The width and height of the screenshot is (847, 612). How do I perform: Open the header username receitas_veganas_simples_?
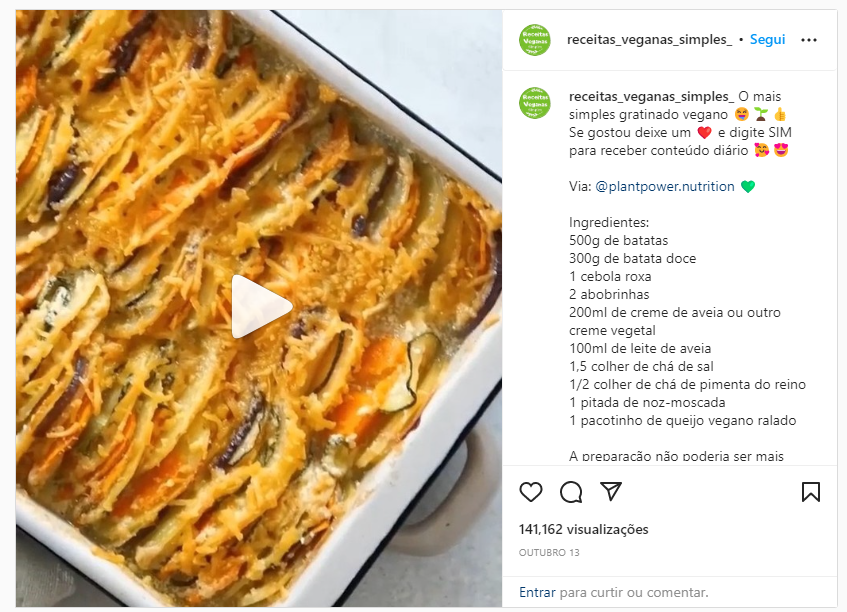pyautogui.click(x=649, y=39)
